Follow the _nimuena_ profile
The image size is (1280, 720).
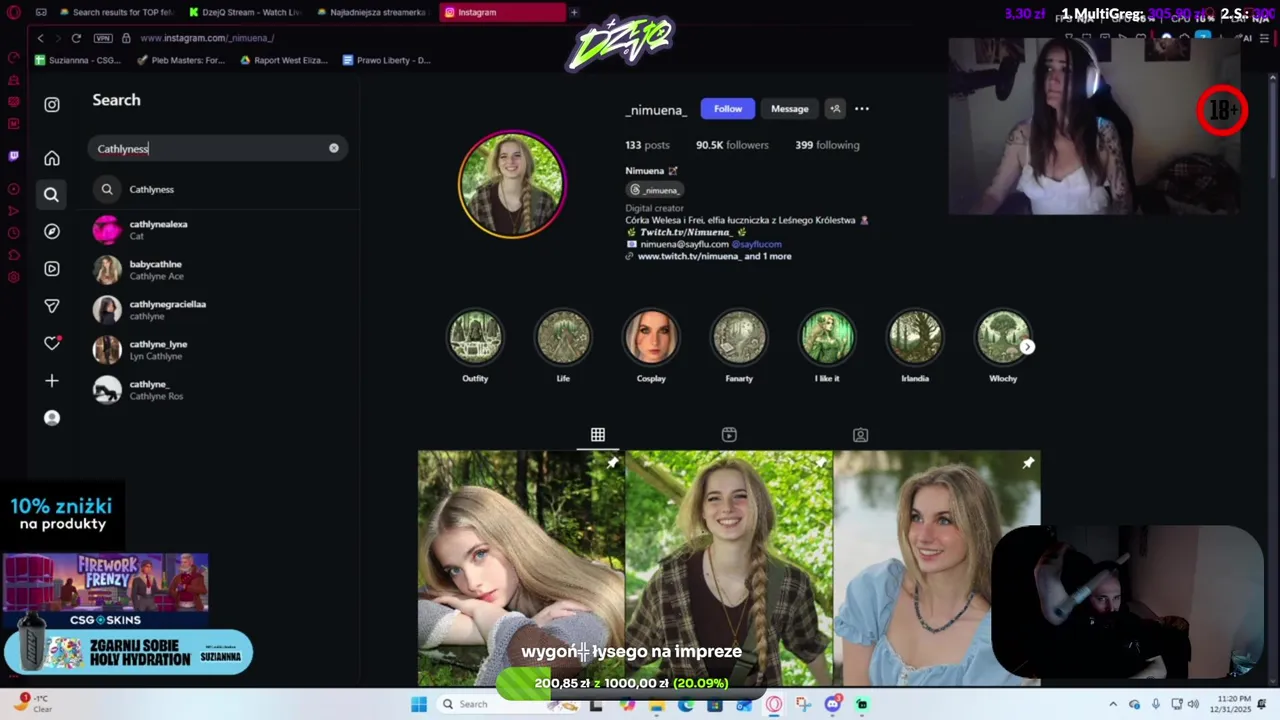[727, 109]
